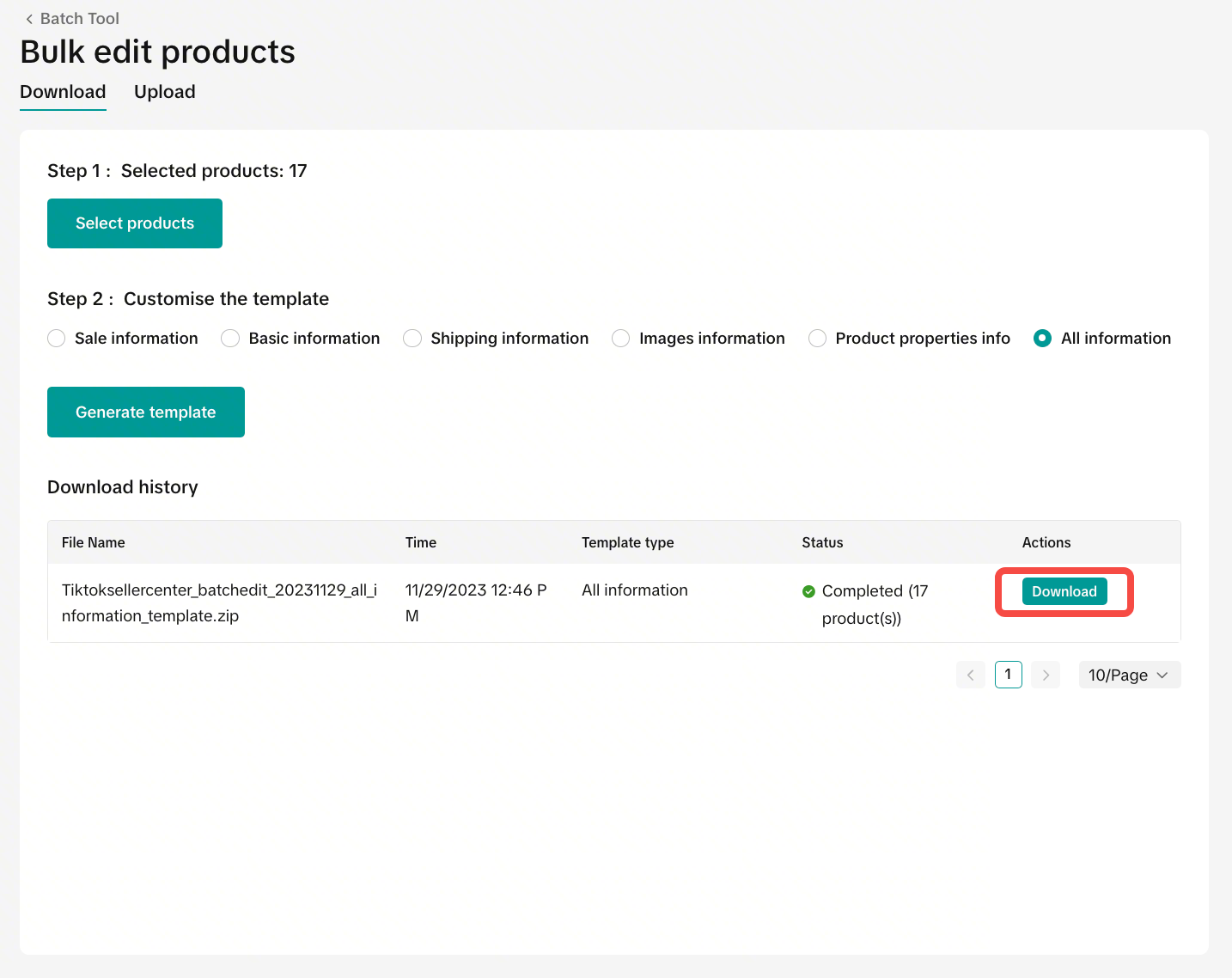Screen dimensions: 1232x978
Task: Click the template zip file name
Action: [219, 602]
